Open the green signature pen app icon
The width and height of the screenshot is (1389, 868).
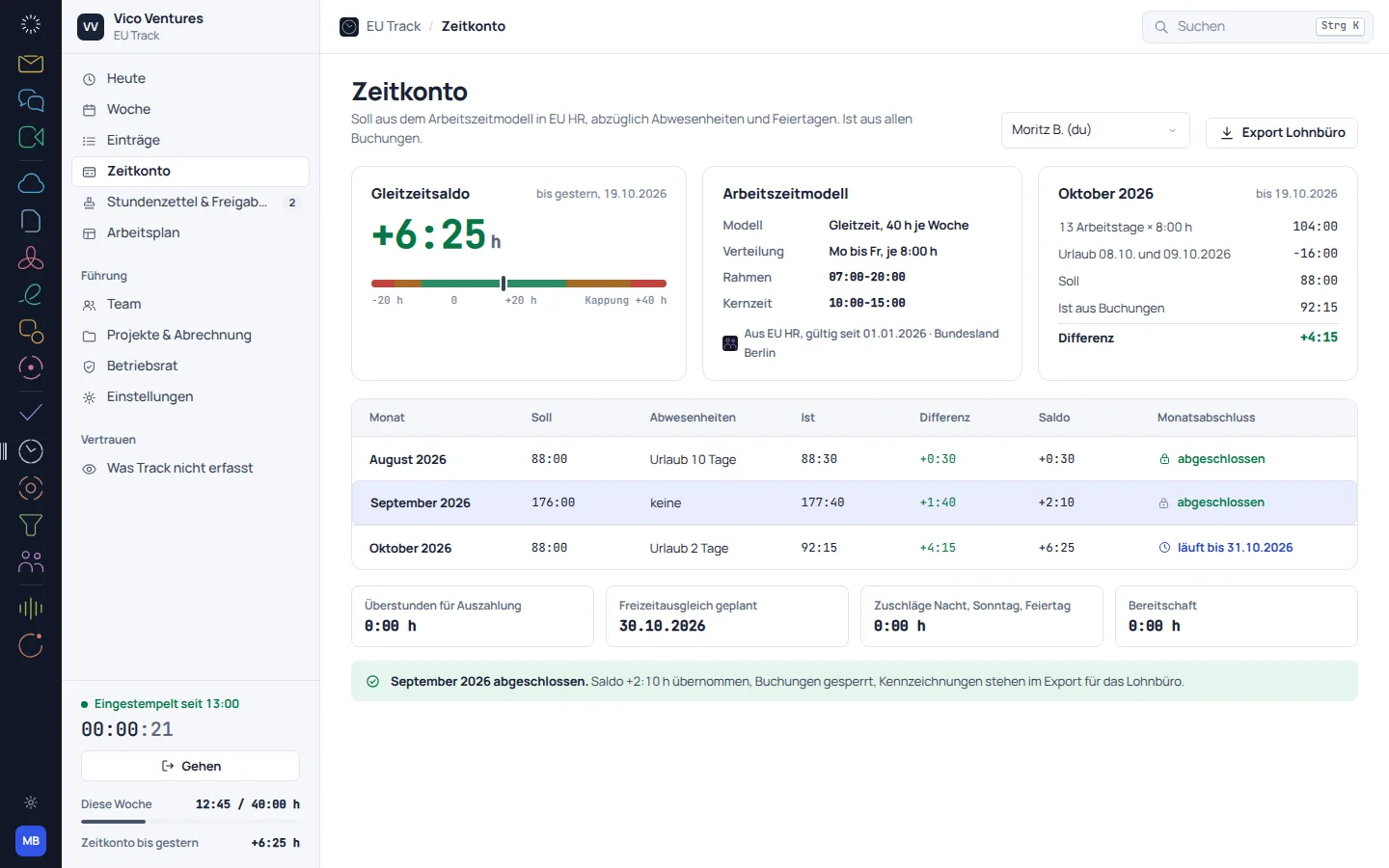coord(31,293)
